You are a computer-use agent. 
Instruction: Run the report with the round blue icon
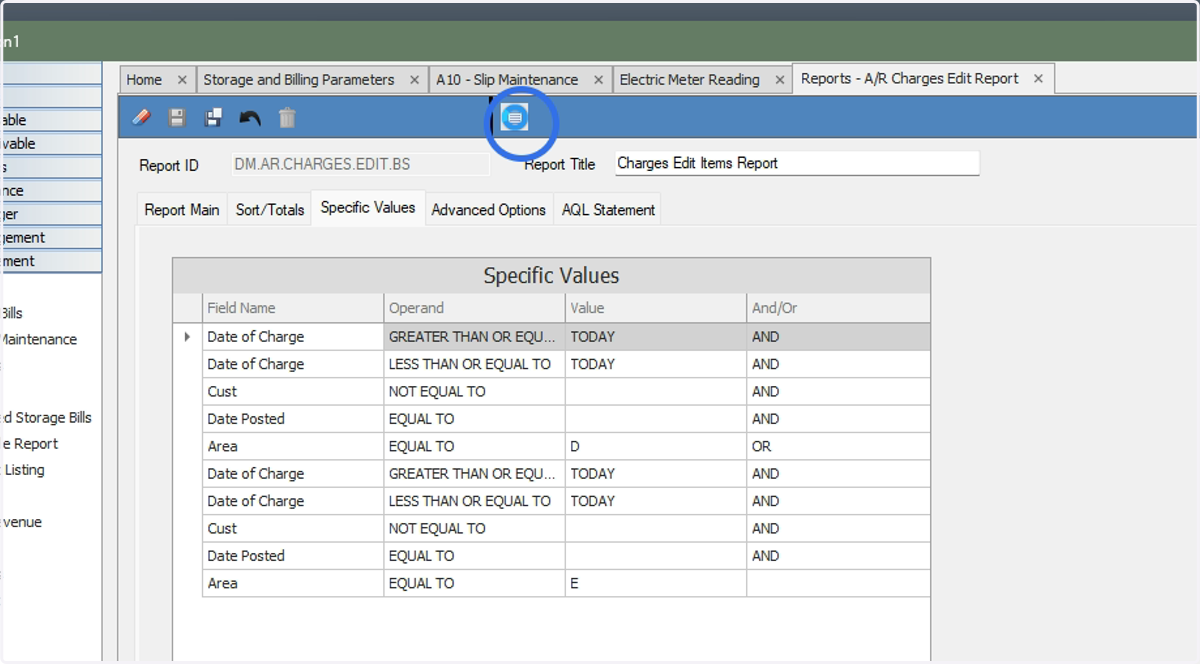(x=514, y=118)
